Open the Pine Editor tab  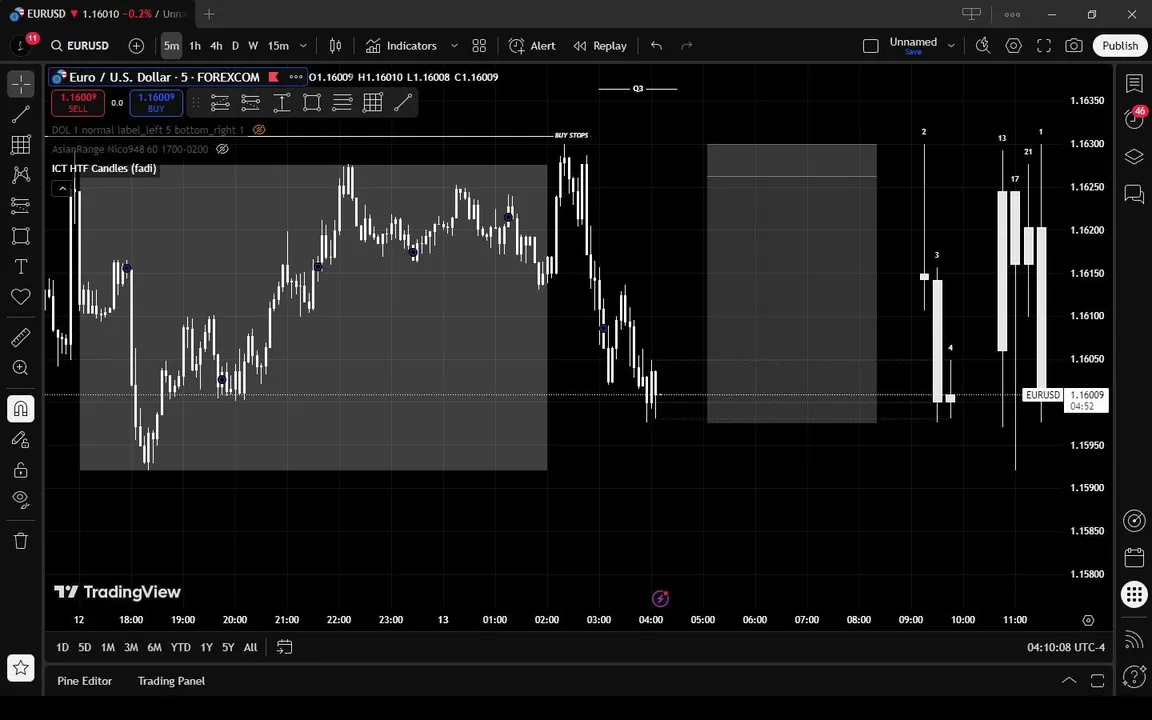pos(84,681)
